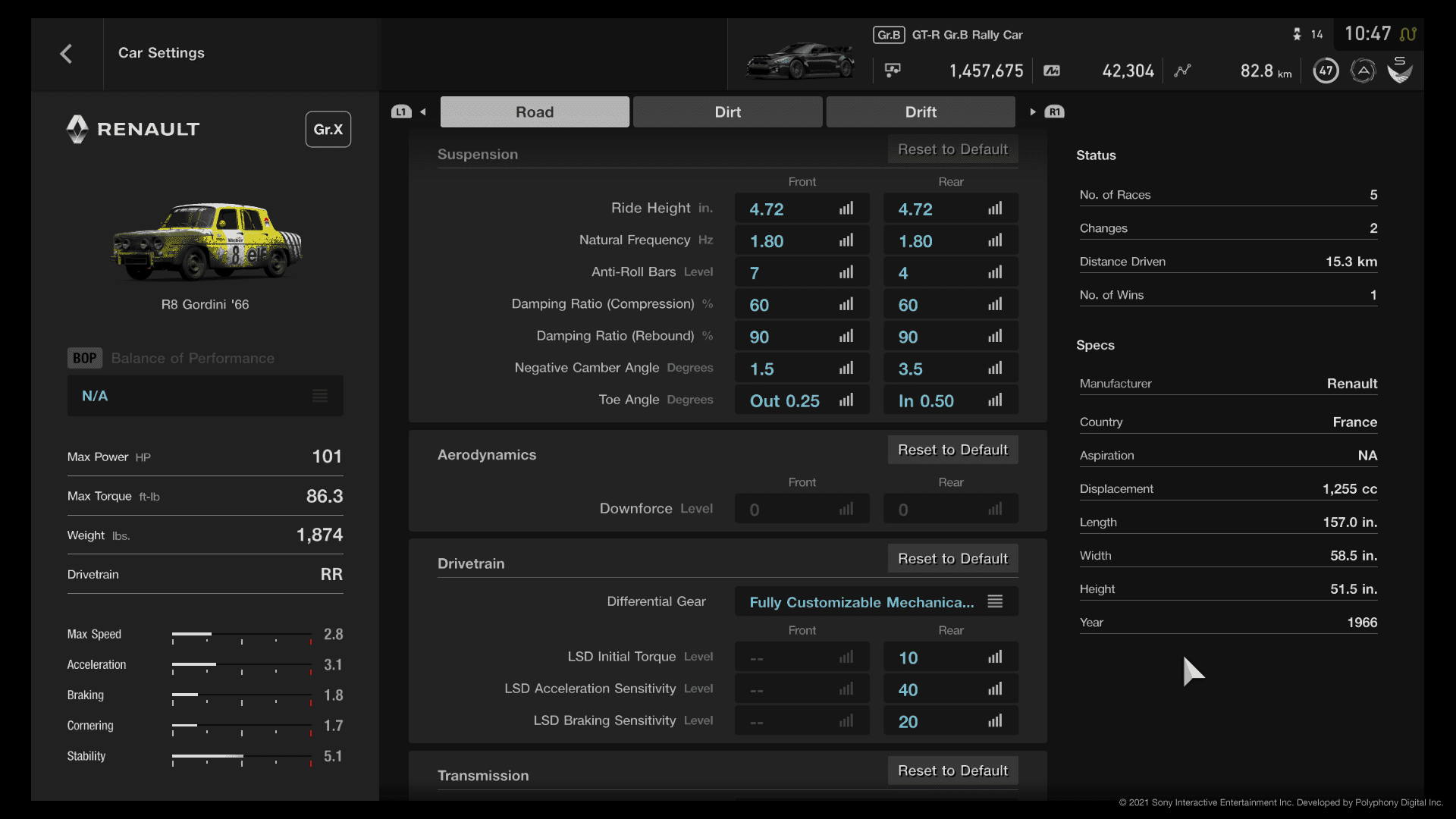
Task: Click the mileage points icon beside 42,304
Action: point(1052,71)
